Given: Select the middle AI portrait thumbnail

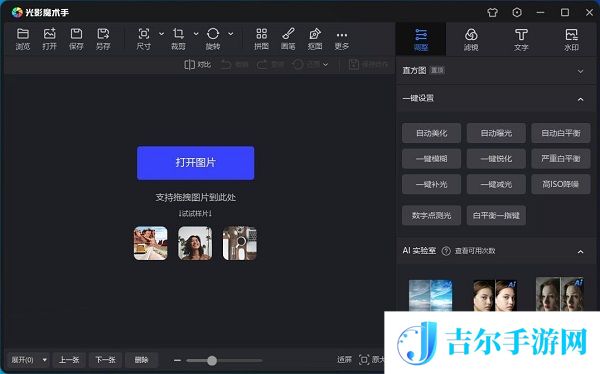Looking at the screenshot, I should tap(495, 295).
